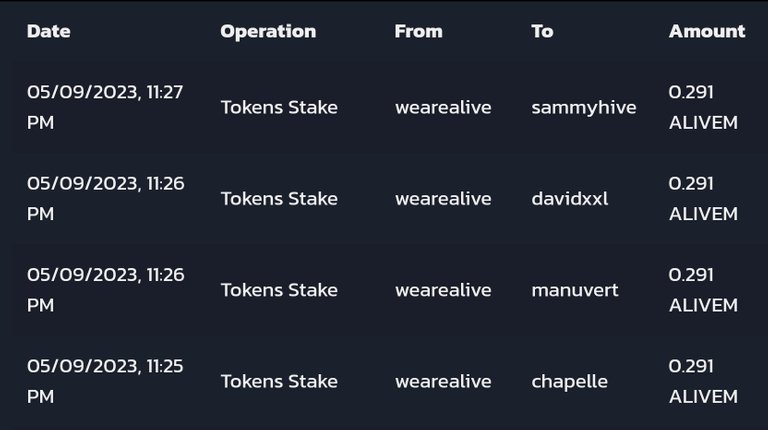768x430 pixels.
Task: Click wearealive sender in davidxxl row
Action: 443,199
